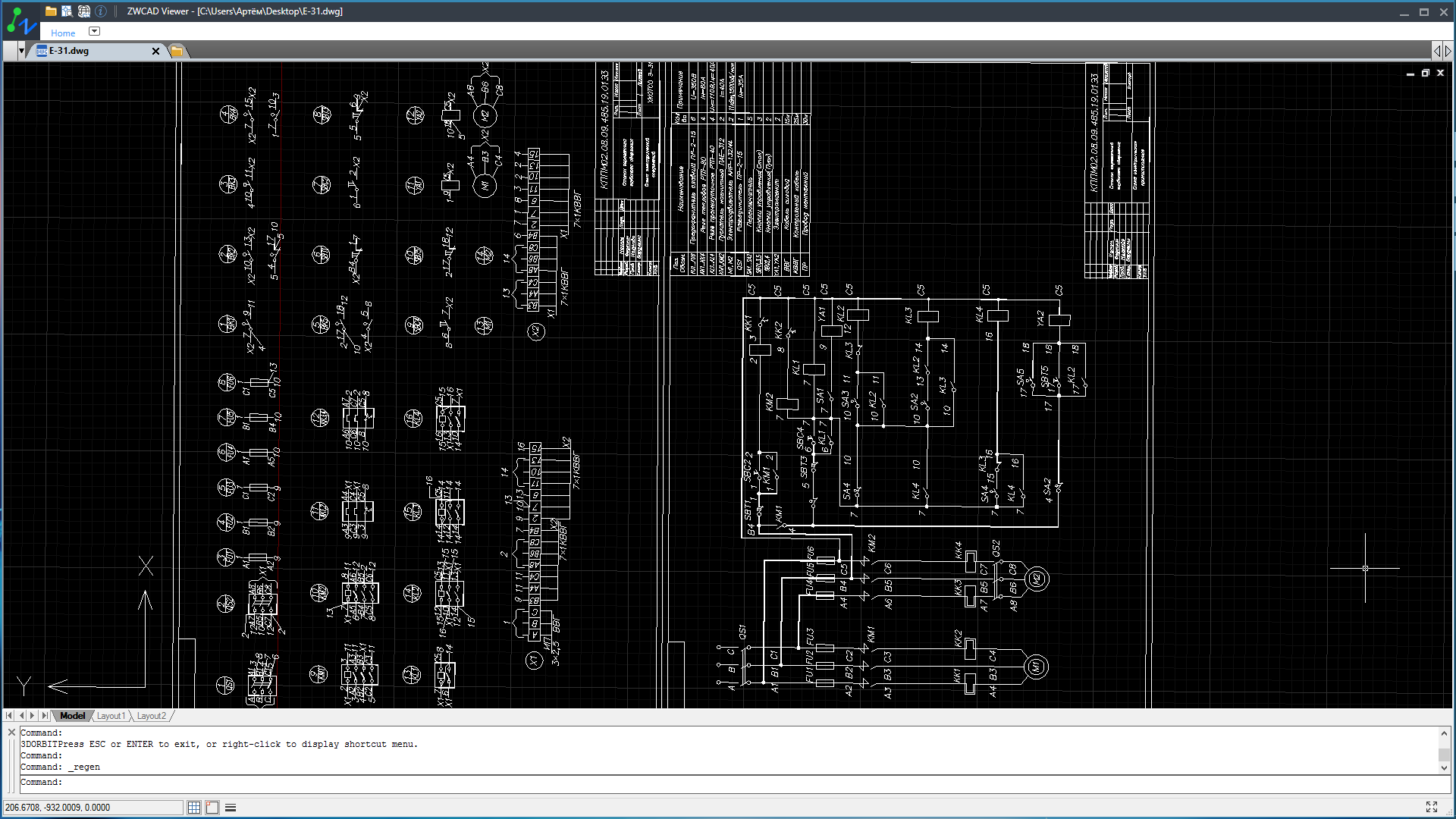Click the _regen line in command history
The height and width of the screenshot is (819, 1456).
pos(61,767)
